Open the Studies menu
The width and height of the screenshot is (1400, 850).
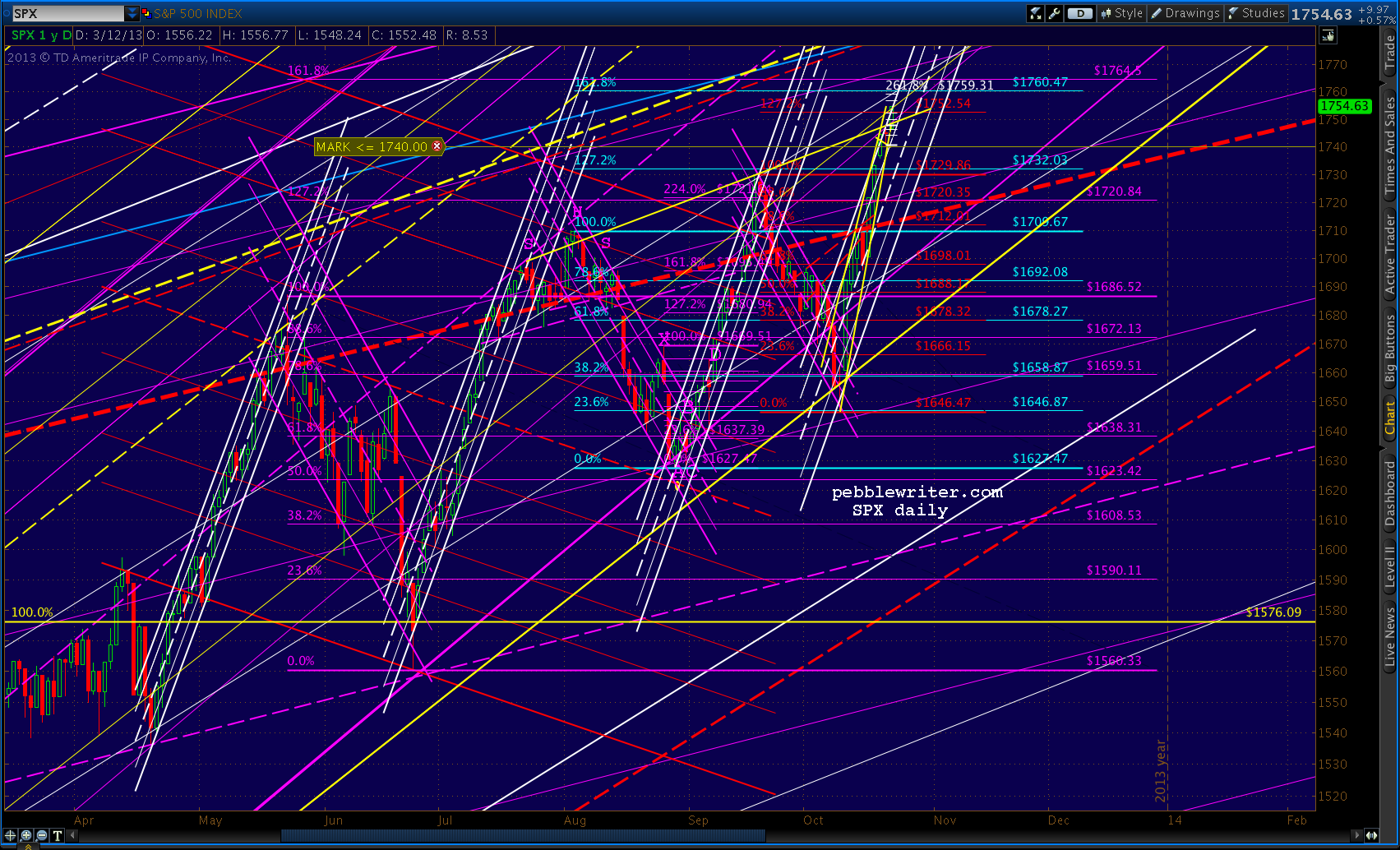(1256, 13)
